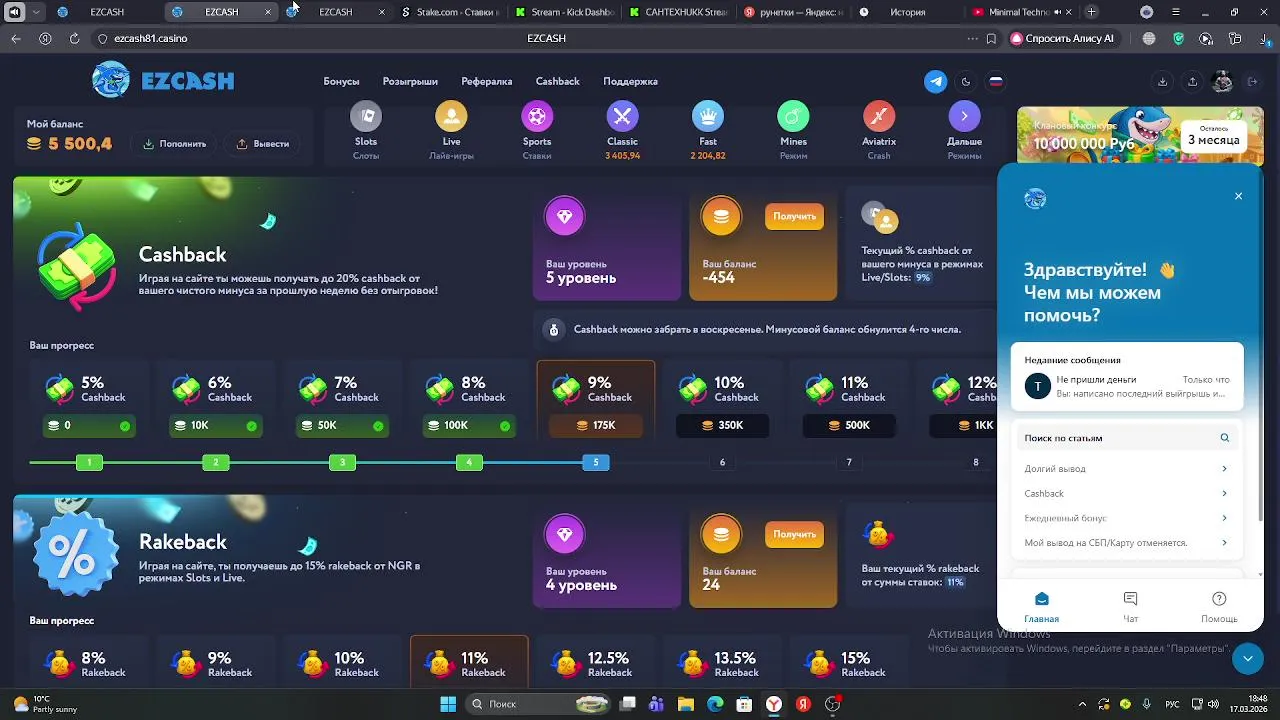Screen dimensions: 1280x720
Task: Click the Поиск по статьям search field
Action: click(1127, 438)
